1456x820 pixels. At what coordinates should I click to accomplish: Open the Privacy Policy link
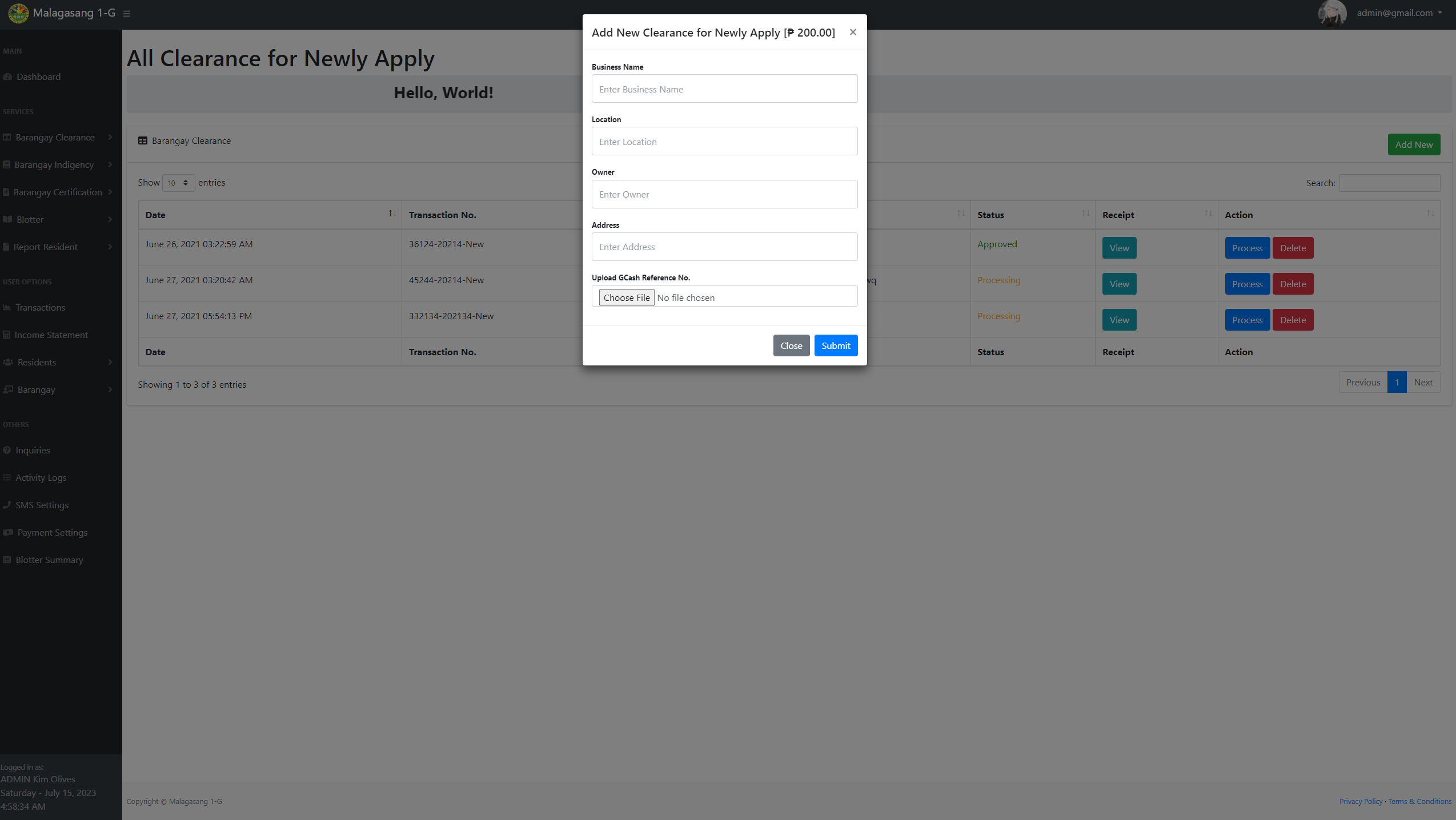coord(1359,801)
